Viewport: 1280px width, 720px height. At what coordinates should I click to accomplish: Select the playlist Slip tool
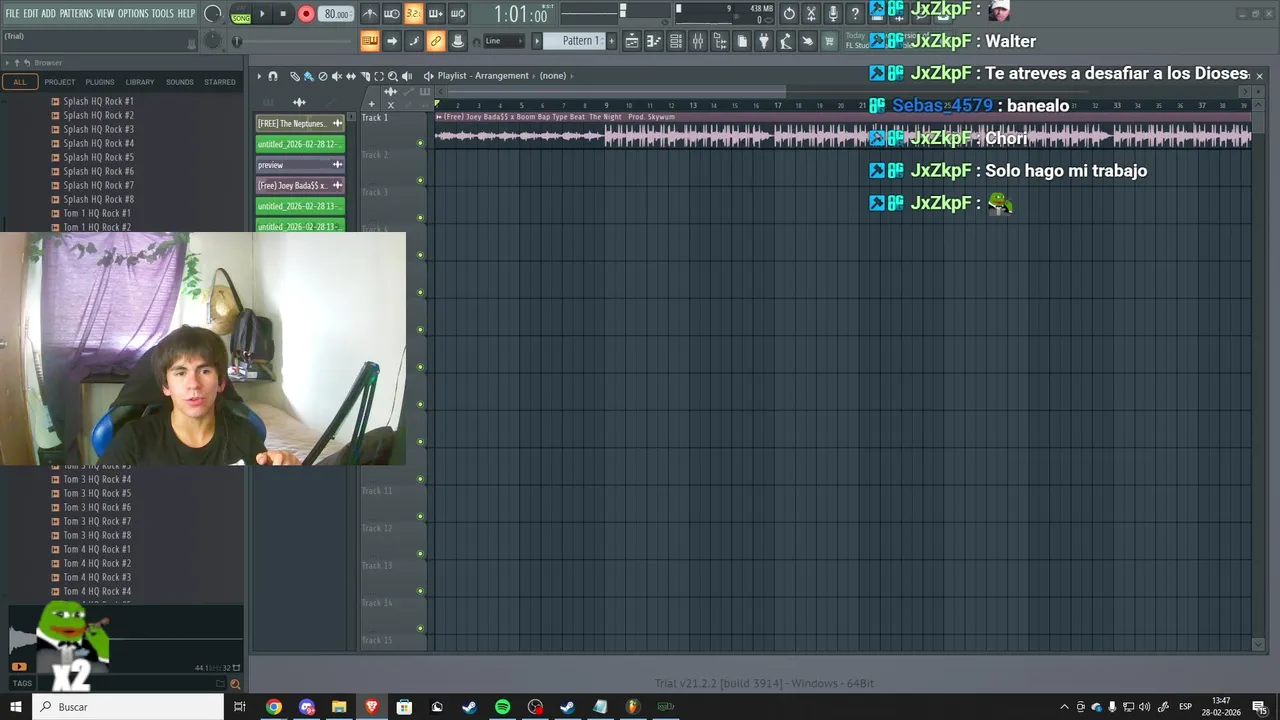coord(350,76)
